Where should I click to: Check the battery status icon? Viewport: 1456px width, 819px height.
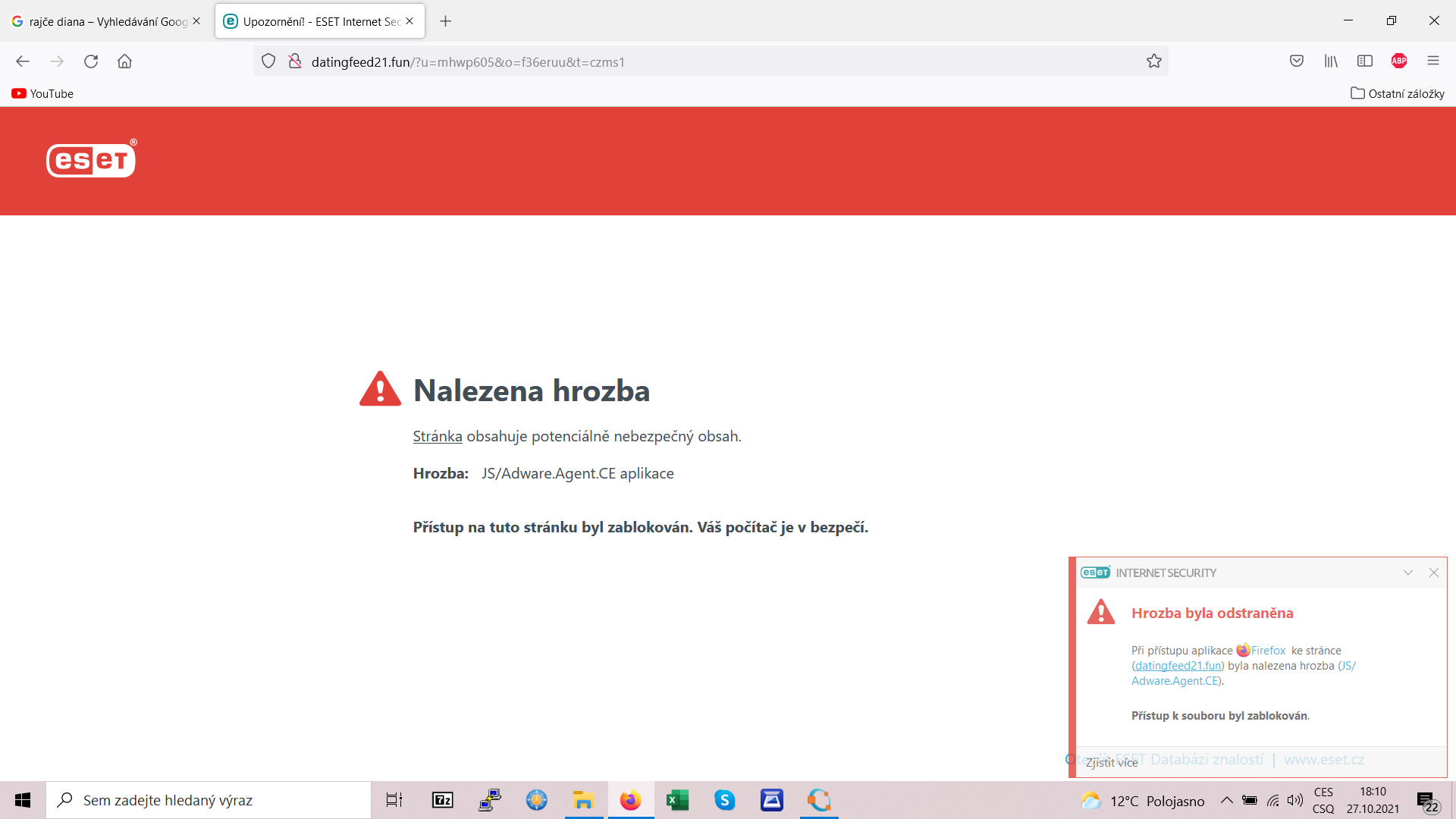[1250, 800]
